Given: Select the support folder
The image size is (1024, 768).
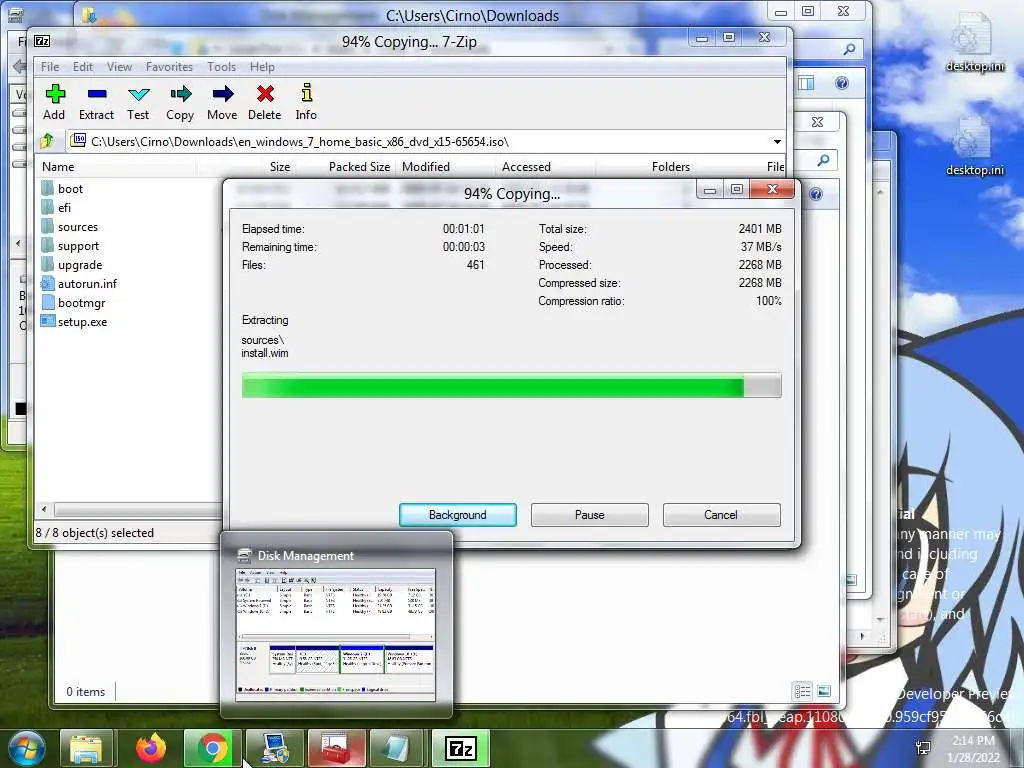Looking at the screenshot, I should (x=70, y=246).
